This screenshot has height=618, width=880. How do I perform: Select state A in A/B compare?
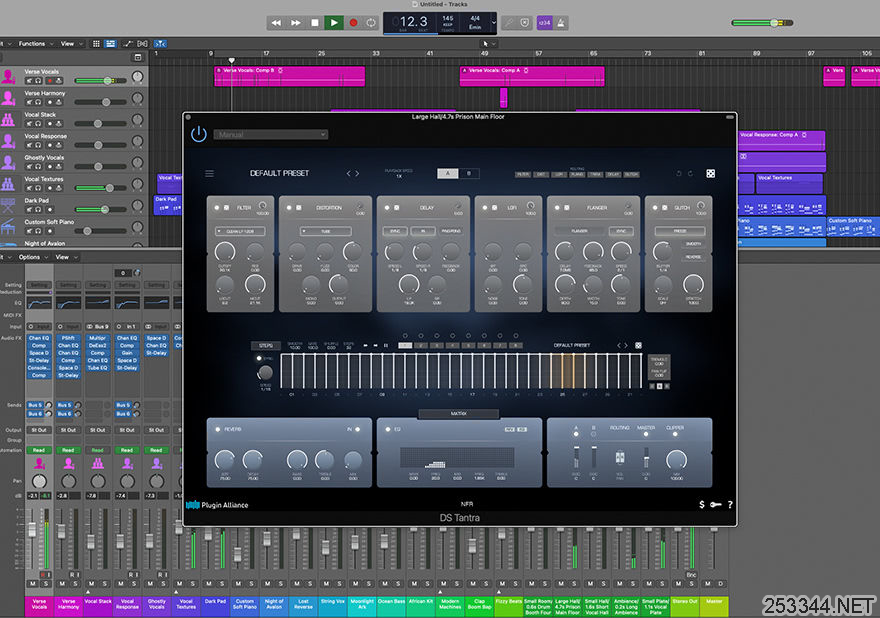(x=448, y=173)
